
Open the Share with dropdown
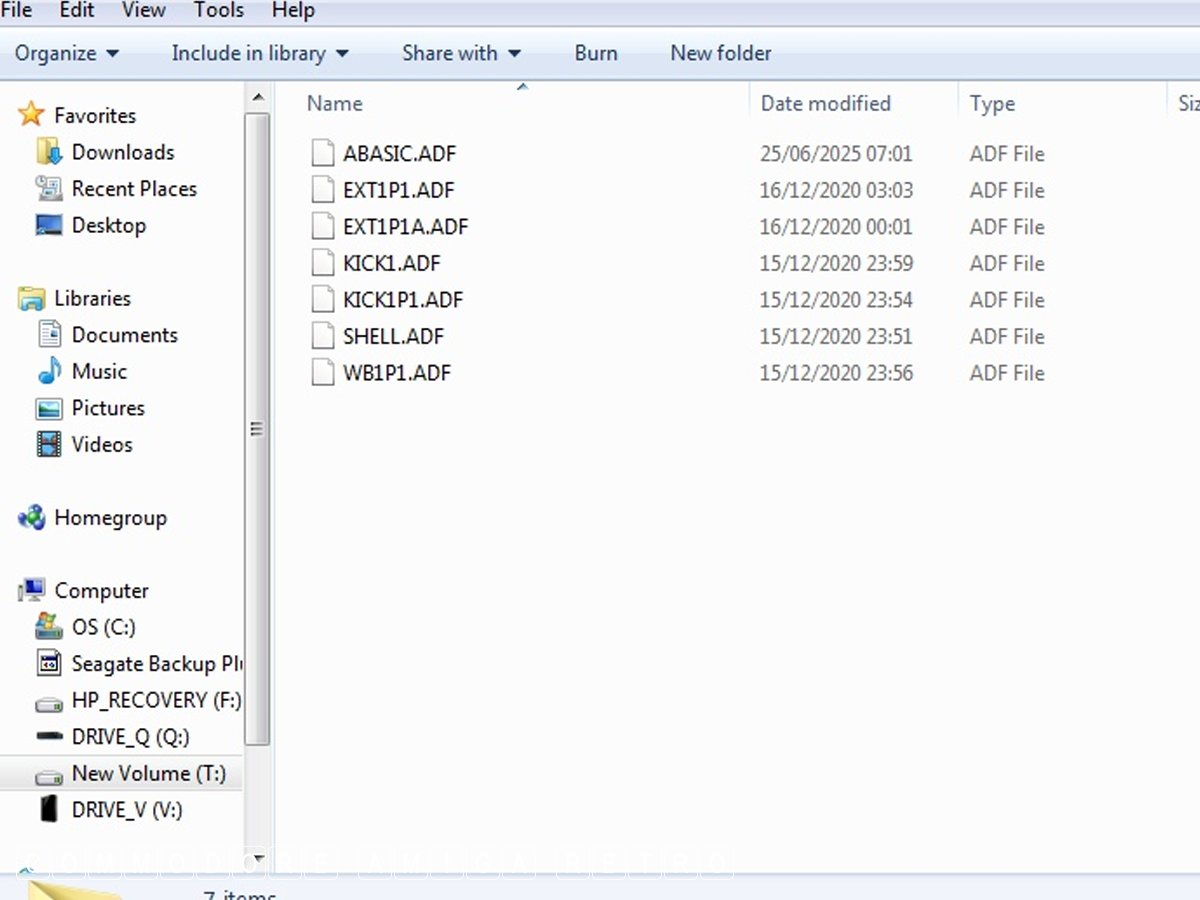point(461,54)
